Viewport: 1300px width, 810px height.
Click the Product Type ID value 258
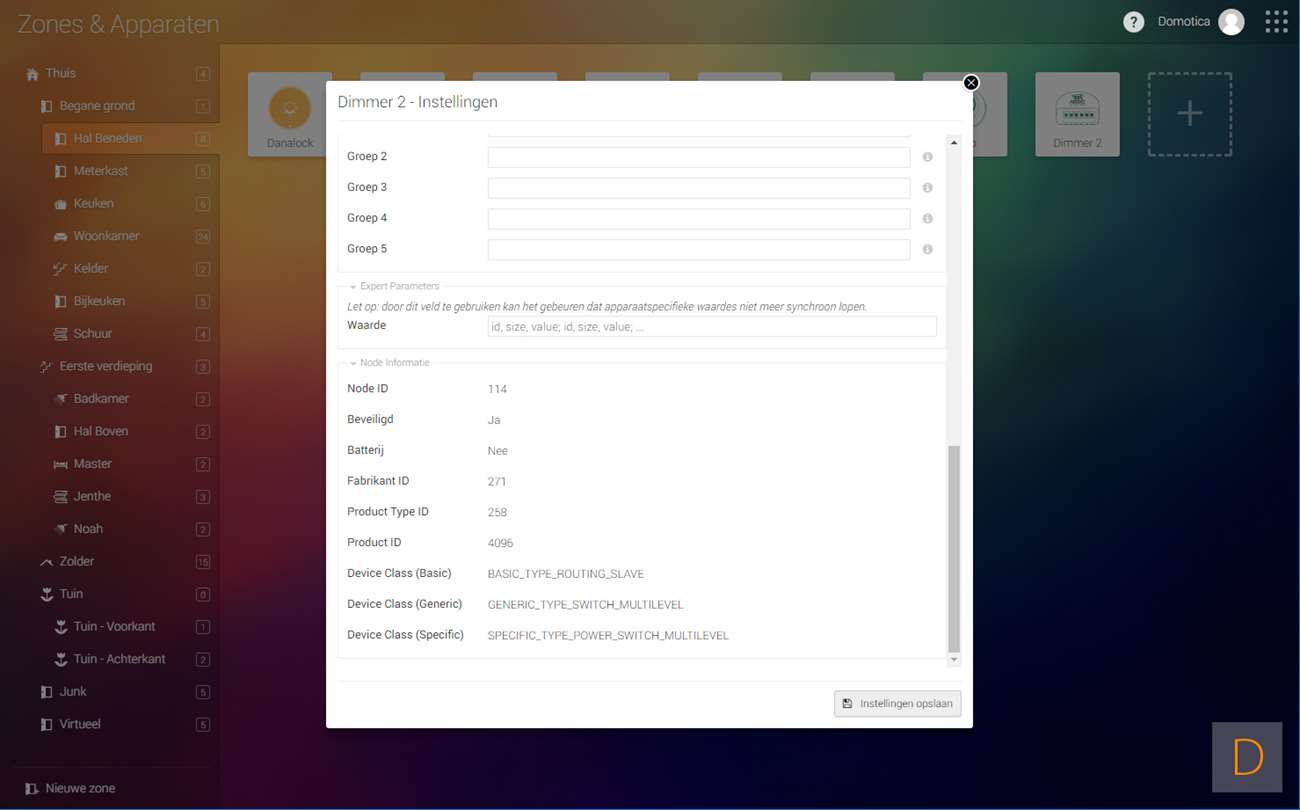tap(497, 513)
